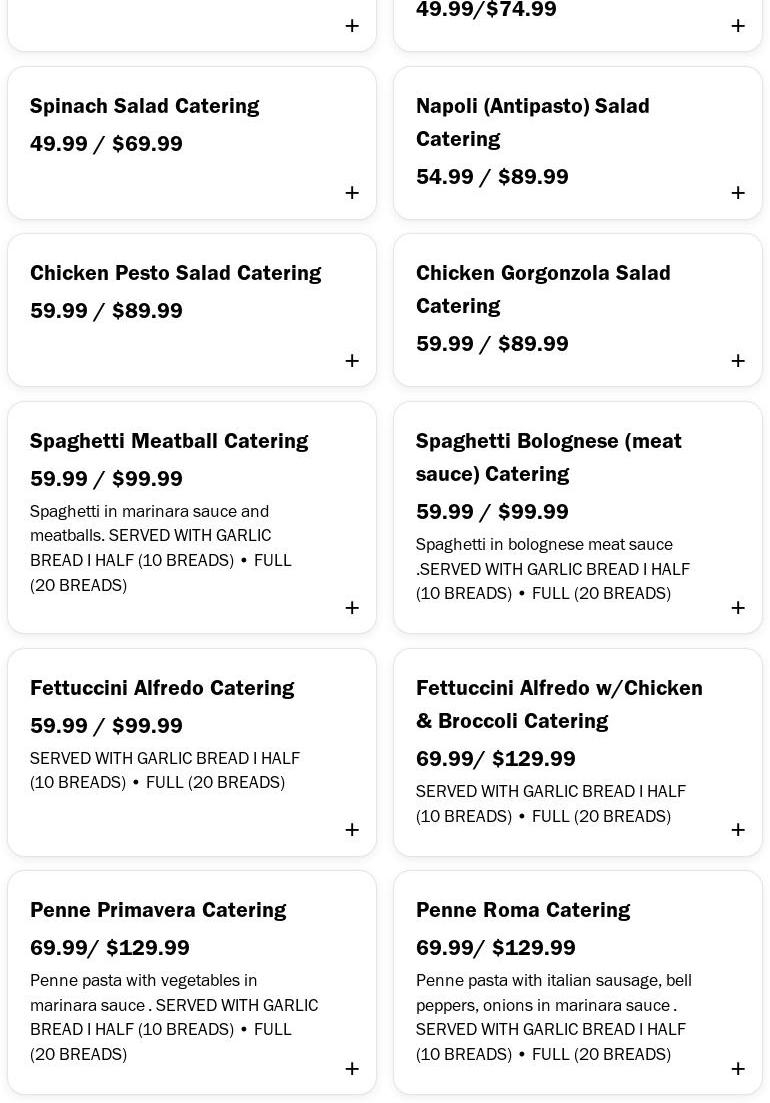Select Spaghetti Meatball Catering heading
This screenshot has width=770, height=1103.
(x=169, y=441)
